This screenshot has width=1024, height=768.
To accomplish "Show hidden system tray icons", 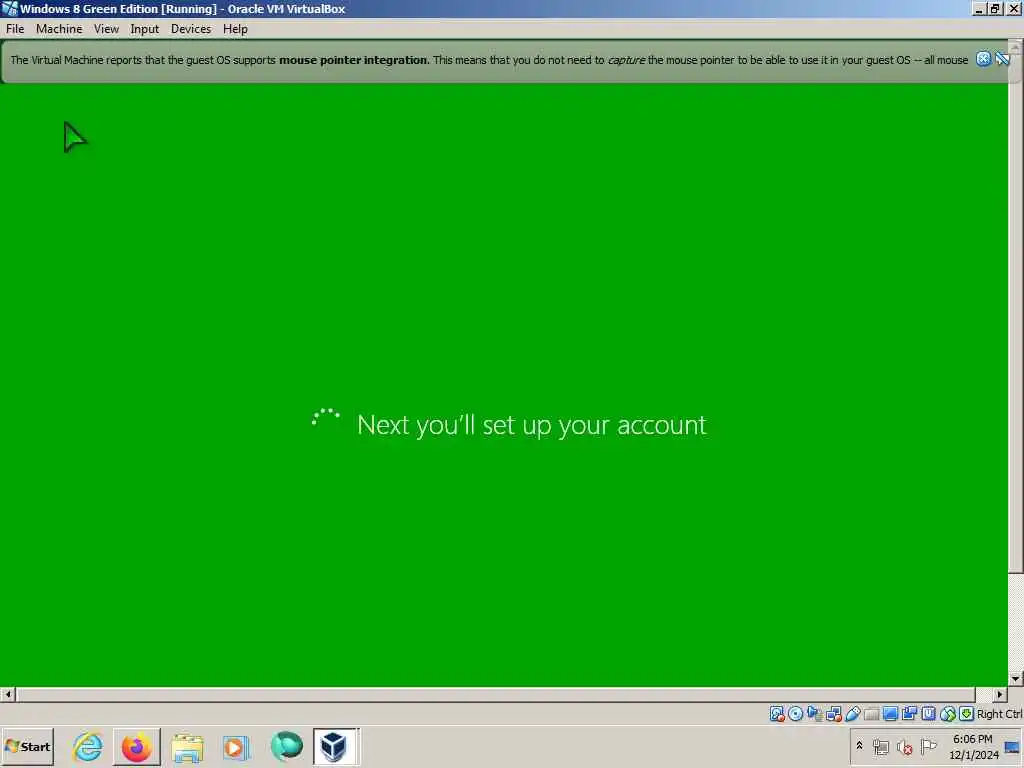I will click(x=859, y=746).
